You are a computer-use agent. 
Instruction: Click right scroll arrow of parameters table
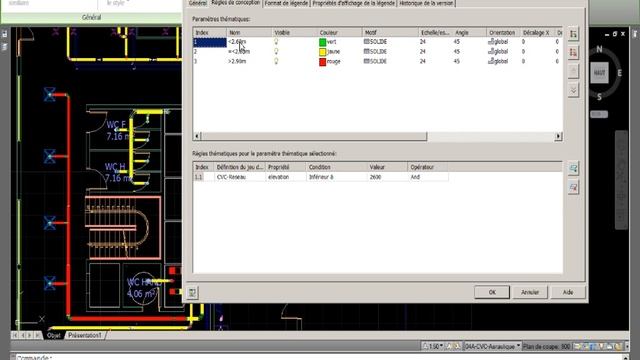tap(558, 136)
